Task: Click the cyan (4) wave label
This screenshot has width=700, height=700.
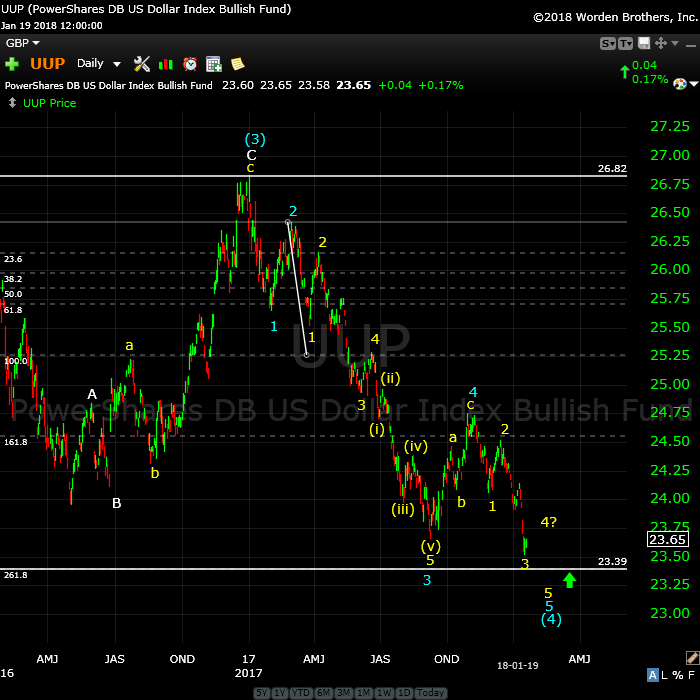Action: coord(551,619)
